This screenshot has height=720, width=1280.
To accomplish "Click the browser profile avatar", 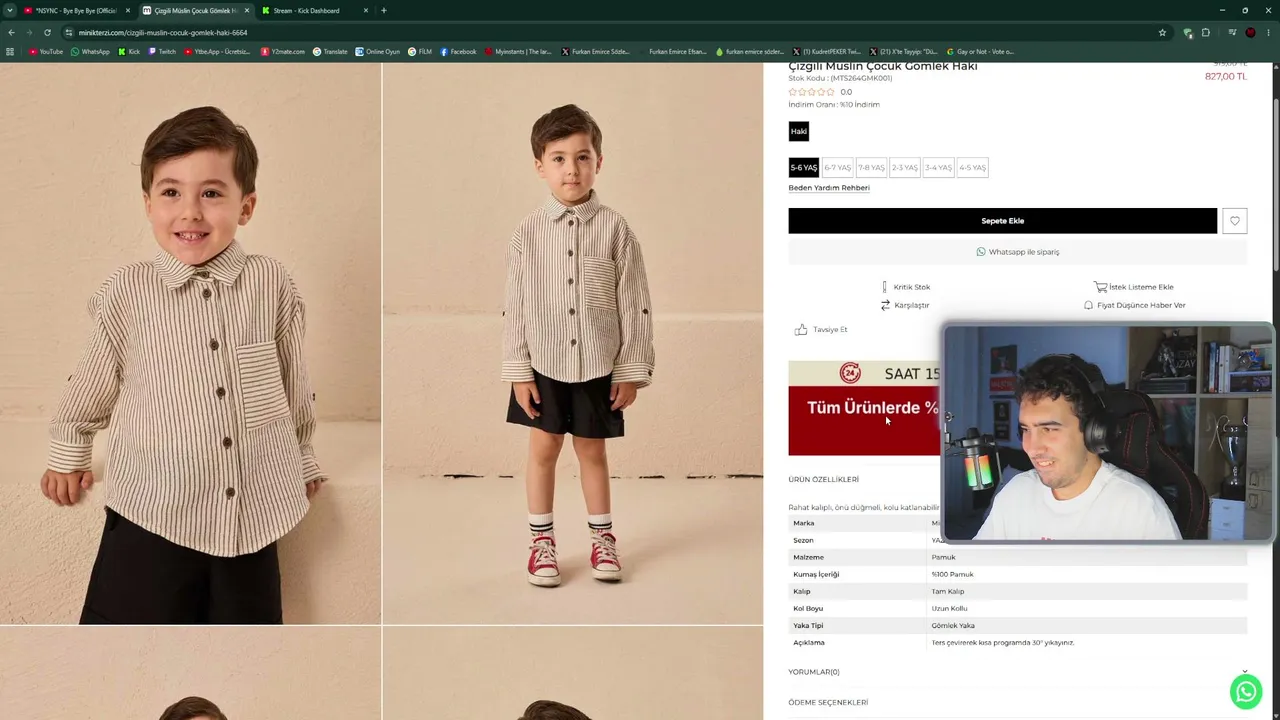I will pyautogui.click(x=1250, y=32).
